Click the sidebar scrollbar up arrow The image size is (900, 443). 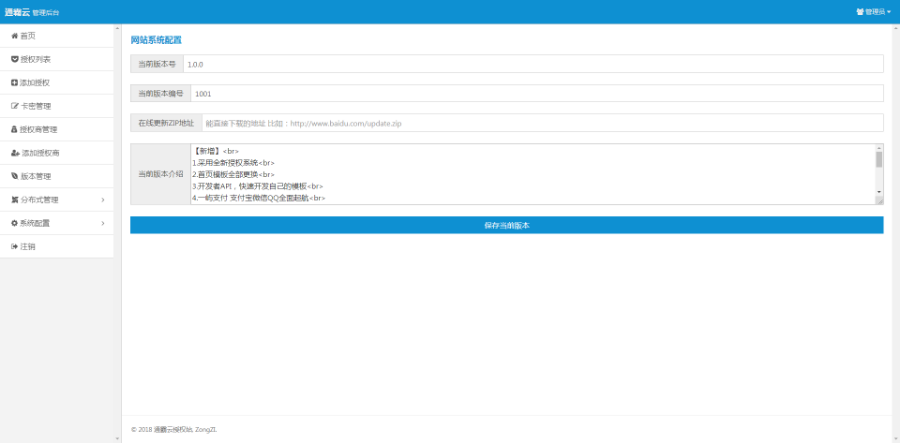(117, 28)
